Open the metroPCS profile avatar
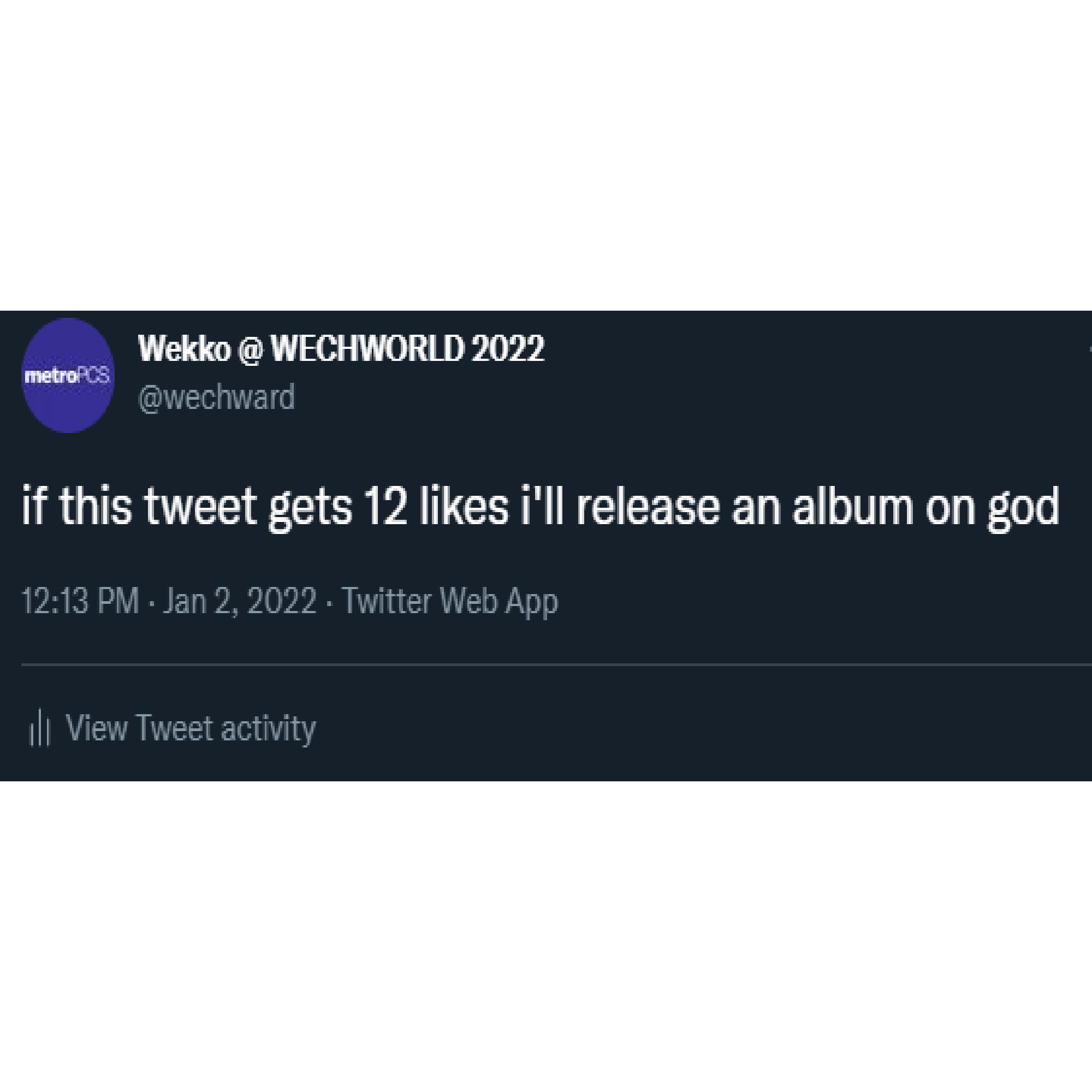 coord(68,375)
